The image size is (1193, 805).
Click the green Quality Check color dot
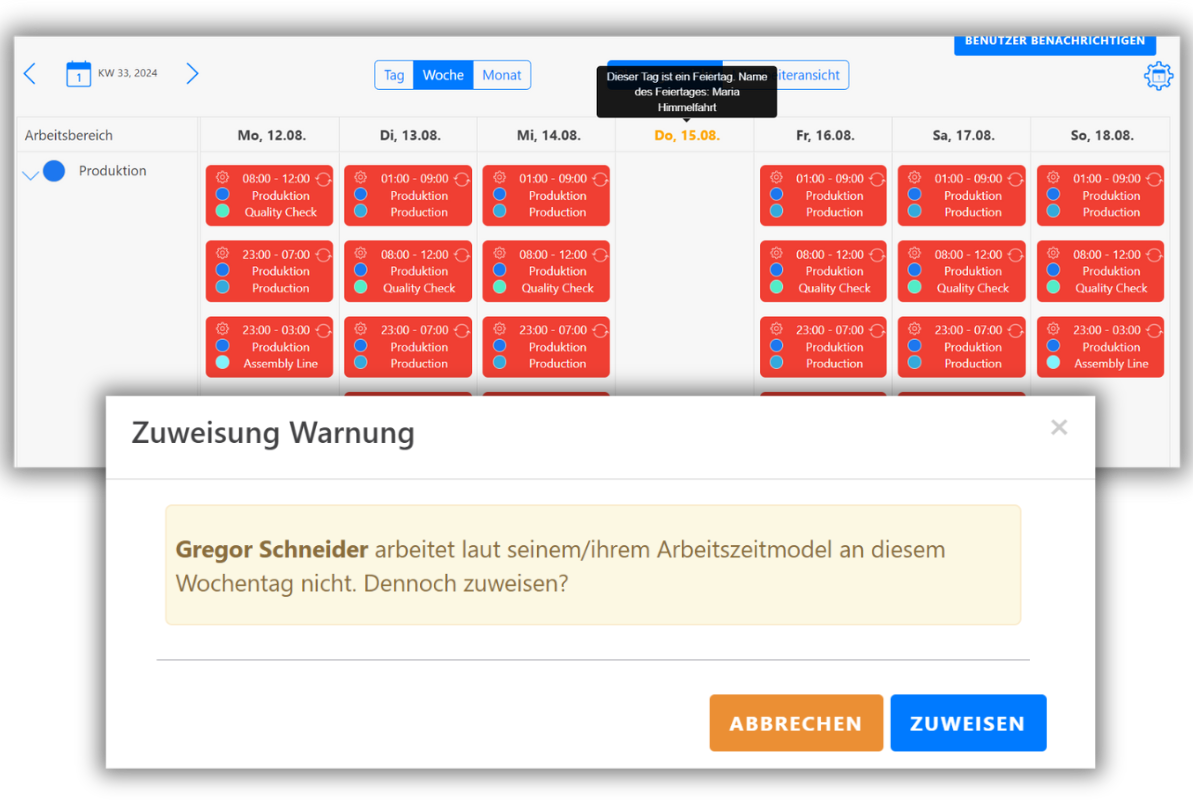click(x=222, y=211)
